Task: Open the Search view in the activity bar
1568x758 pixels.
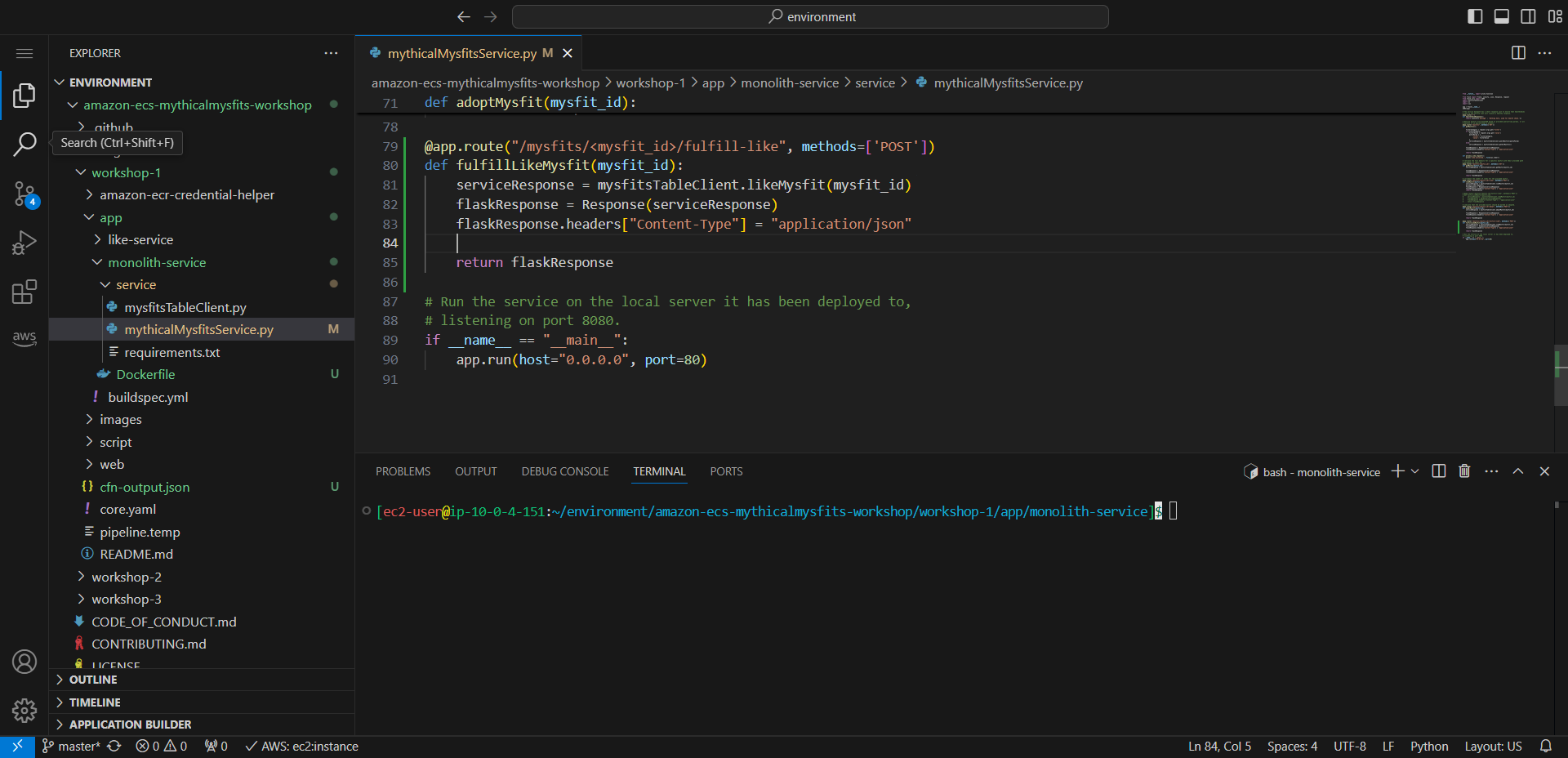Action: point(24,145)
